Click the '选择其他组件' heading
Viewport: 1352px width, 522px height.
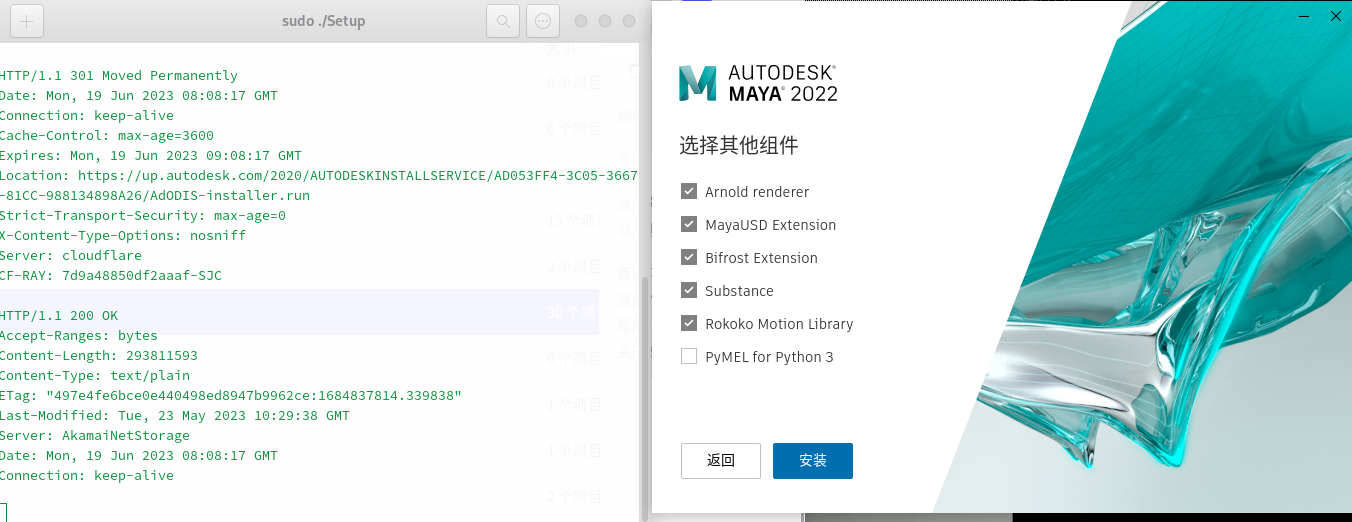click(739, 145)
